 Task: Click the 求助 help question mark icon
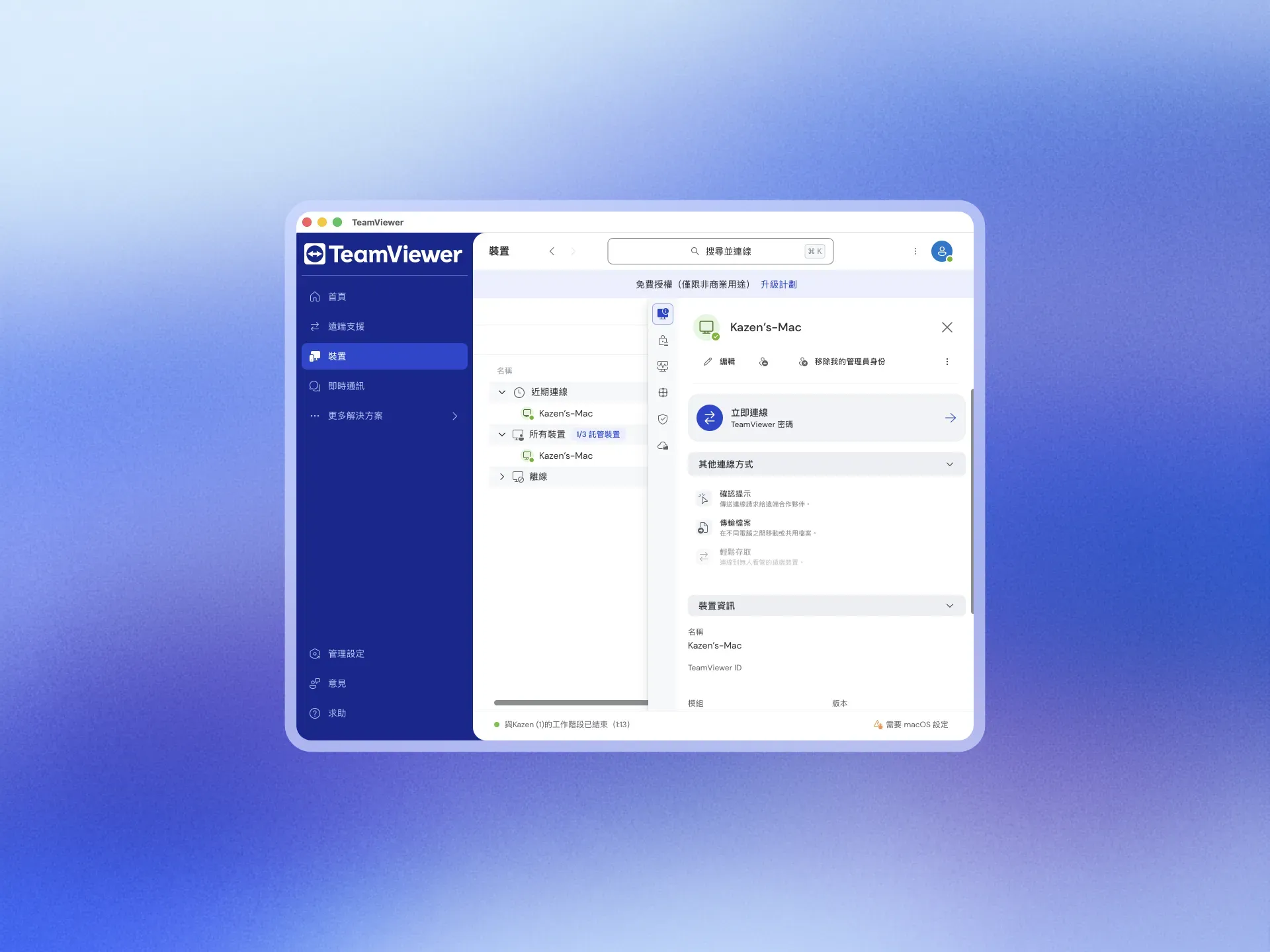(x=315, y=713)
